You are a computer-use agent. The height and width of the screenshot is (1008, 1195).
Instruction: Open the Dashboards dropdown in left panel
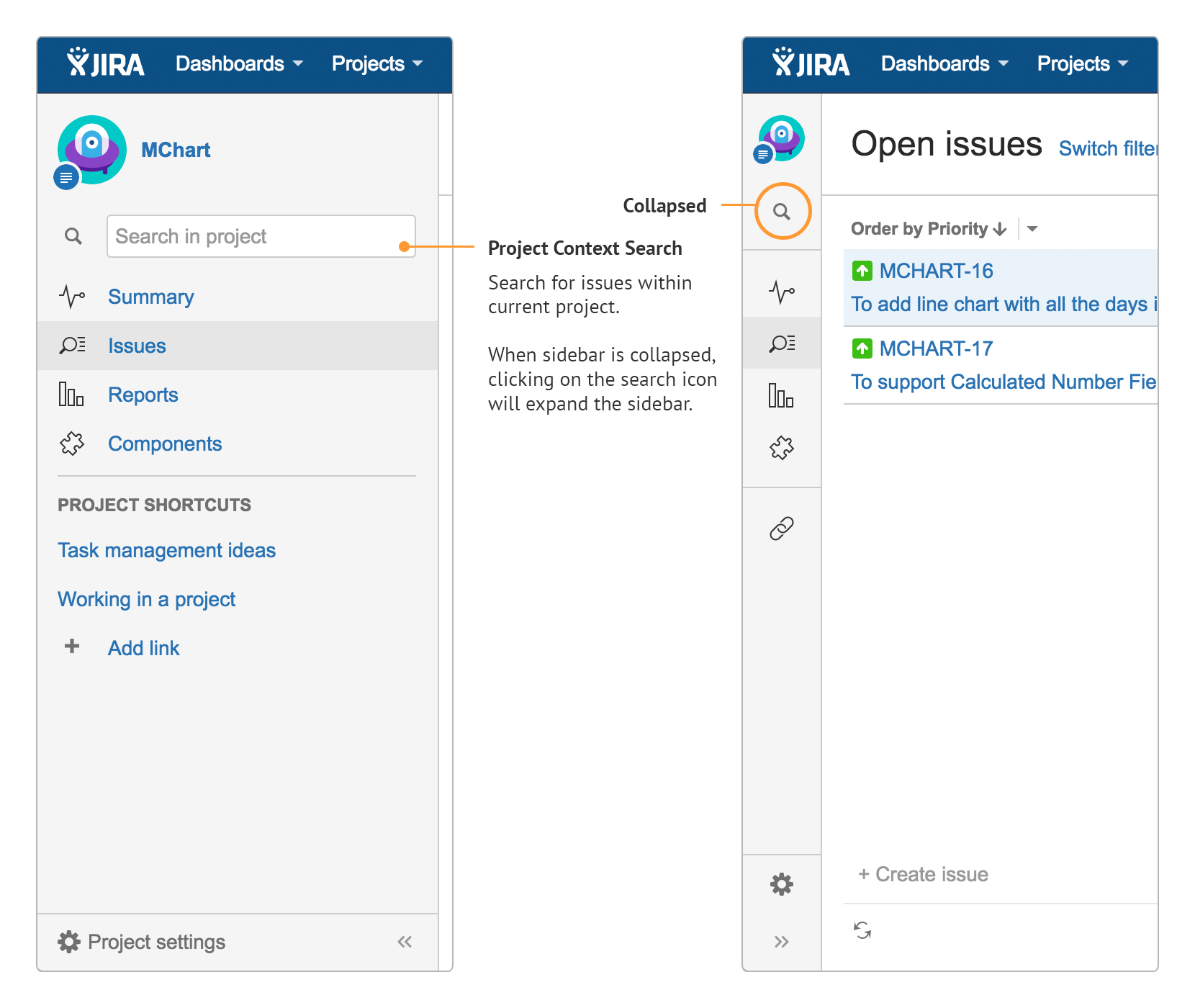239,64
